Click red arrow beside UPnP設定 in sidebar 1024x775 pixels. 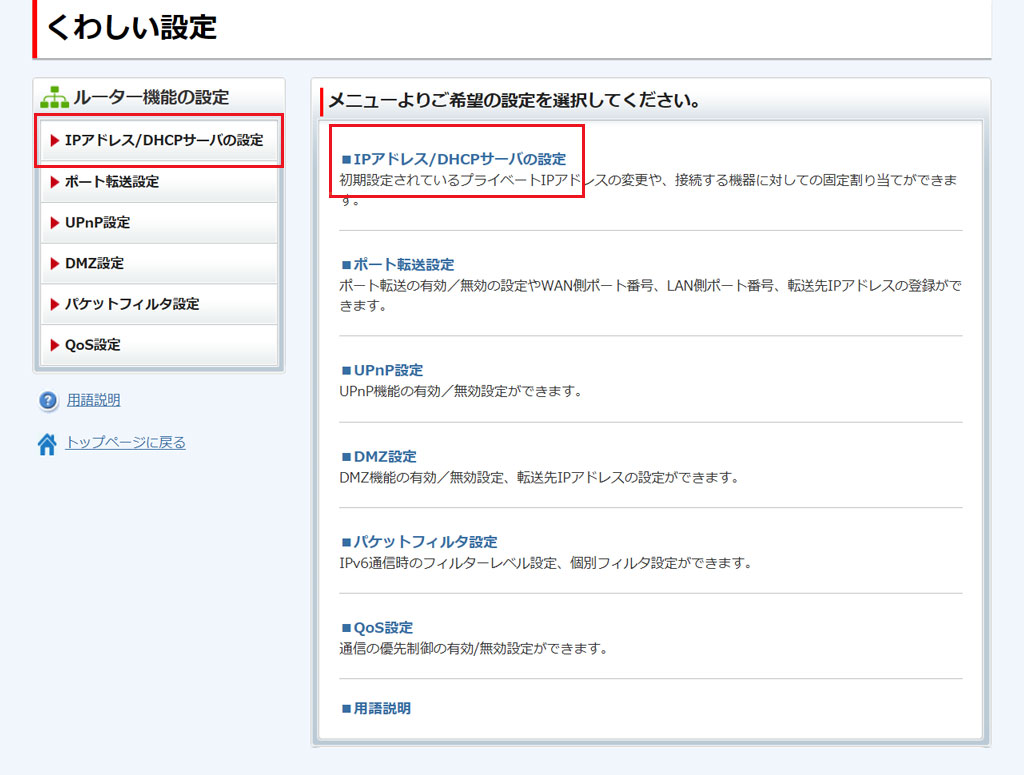click(x=55, y=223)
